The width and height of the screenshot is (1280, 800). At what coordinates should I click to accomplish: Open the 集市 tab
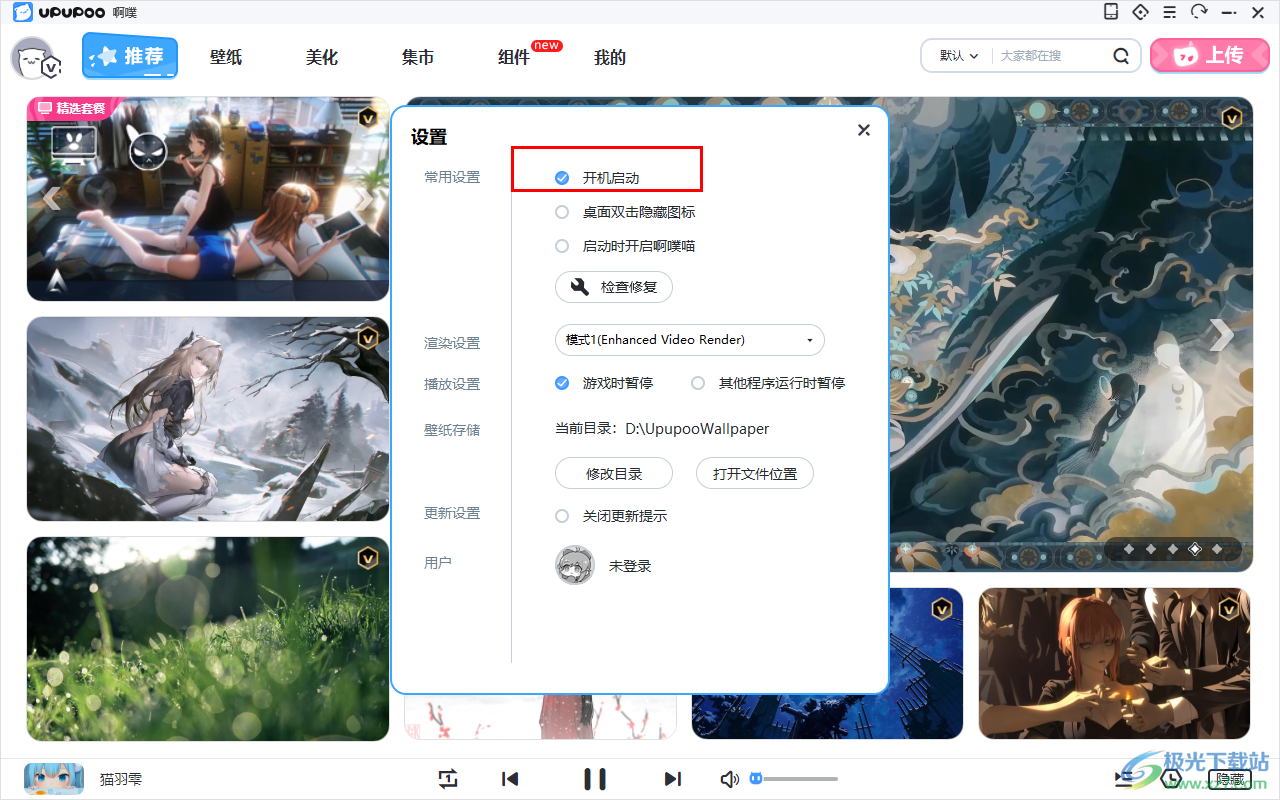(418, 58)
